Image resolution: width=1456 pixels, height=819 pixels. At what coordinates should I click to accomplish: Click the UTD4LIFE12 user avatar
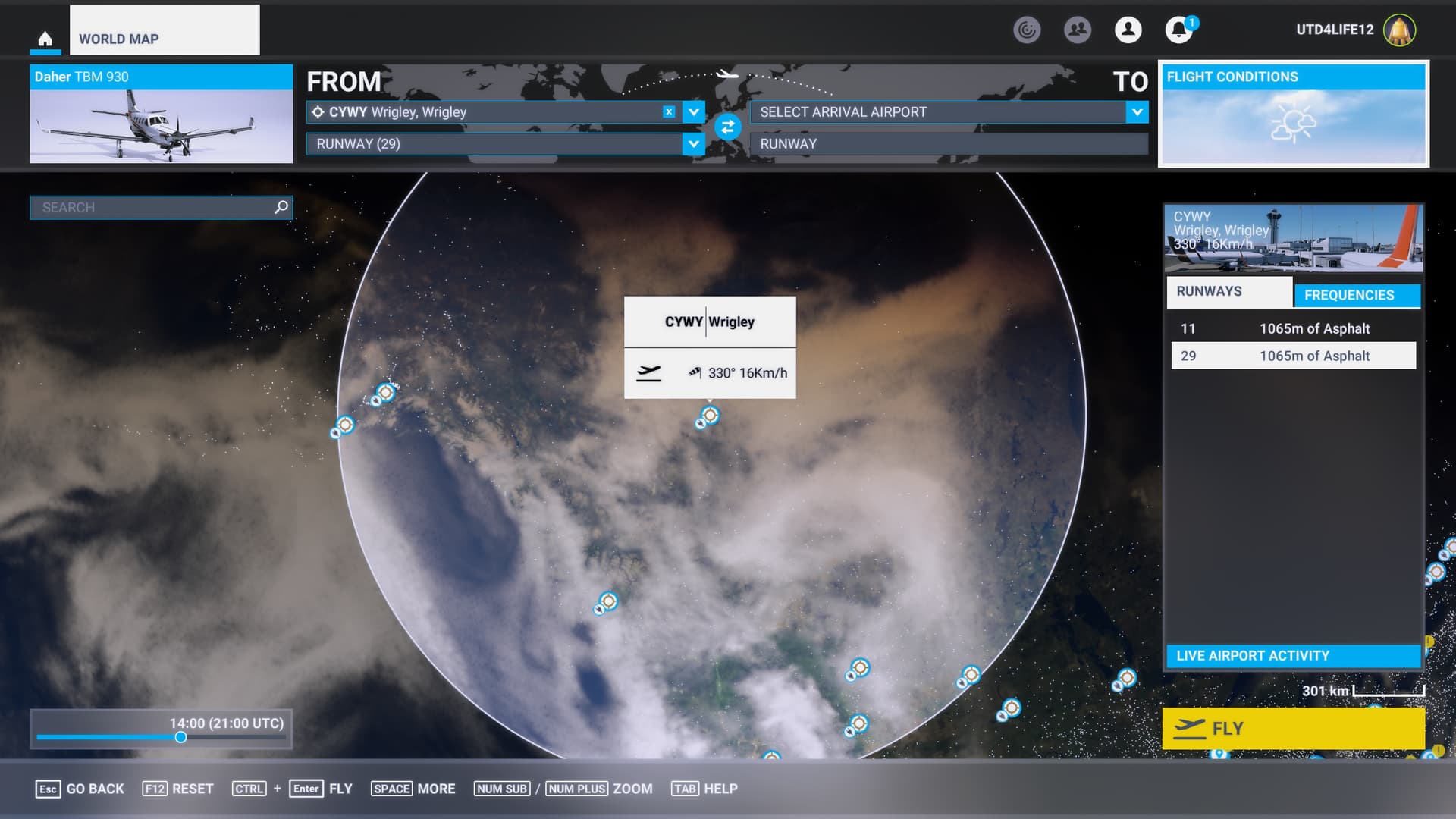pyautogui.click(x=1399, y=30)
